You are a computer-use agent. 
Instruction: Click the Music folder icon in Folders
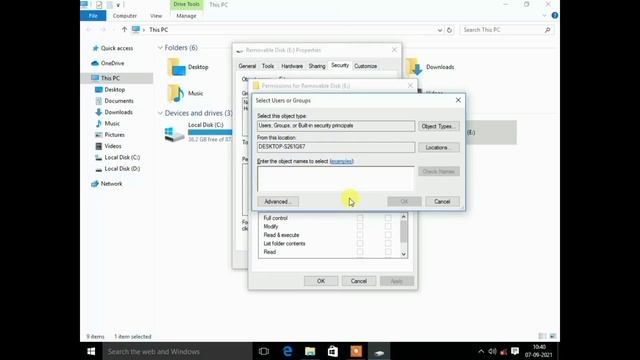pyautogui.click(x=176, y=93)
